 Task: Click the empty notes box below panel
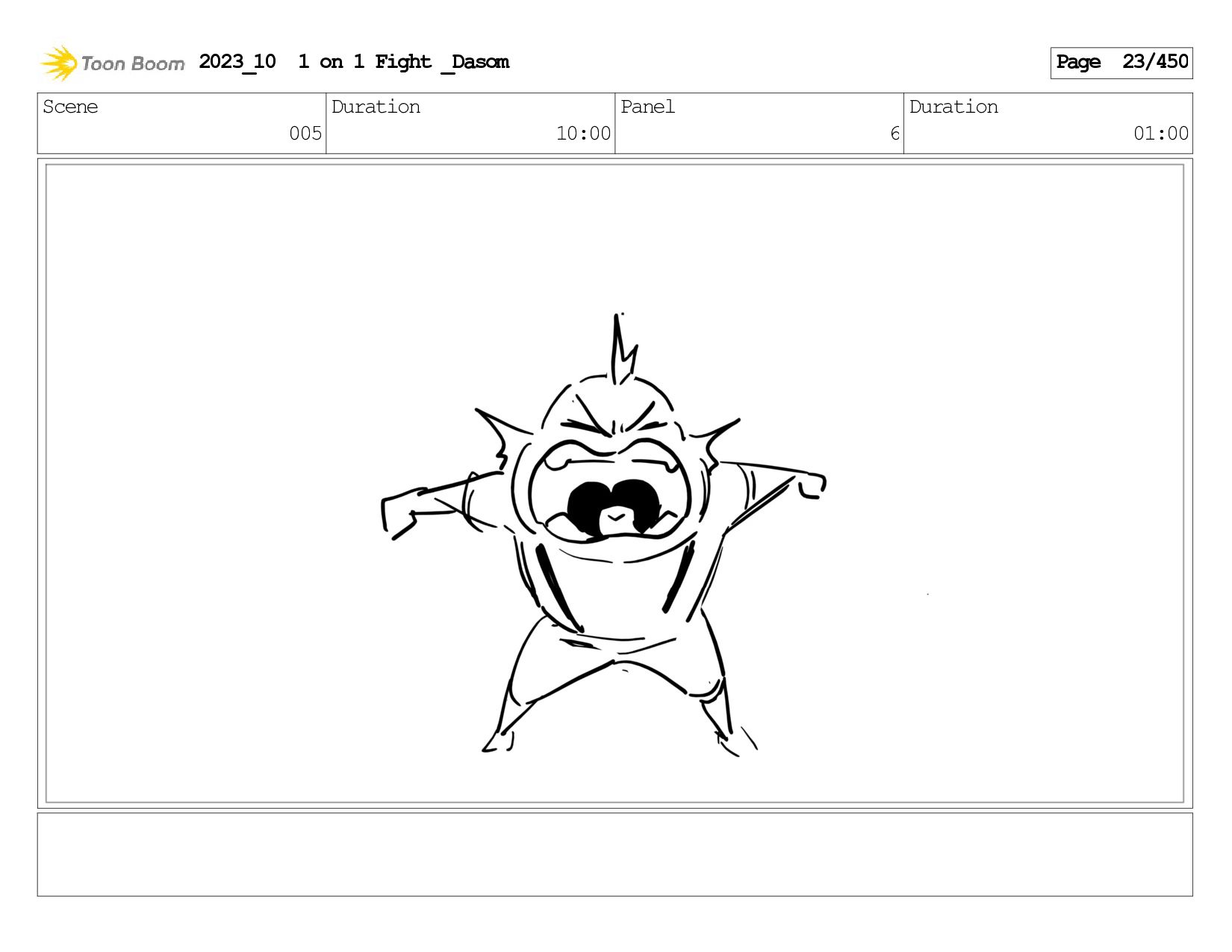coord(615,854)
